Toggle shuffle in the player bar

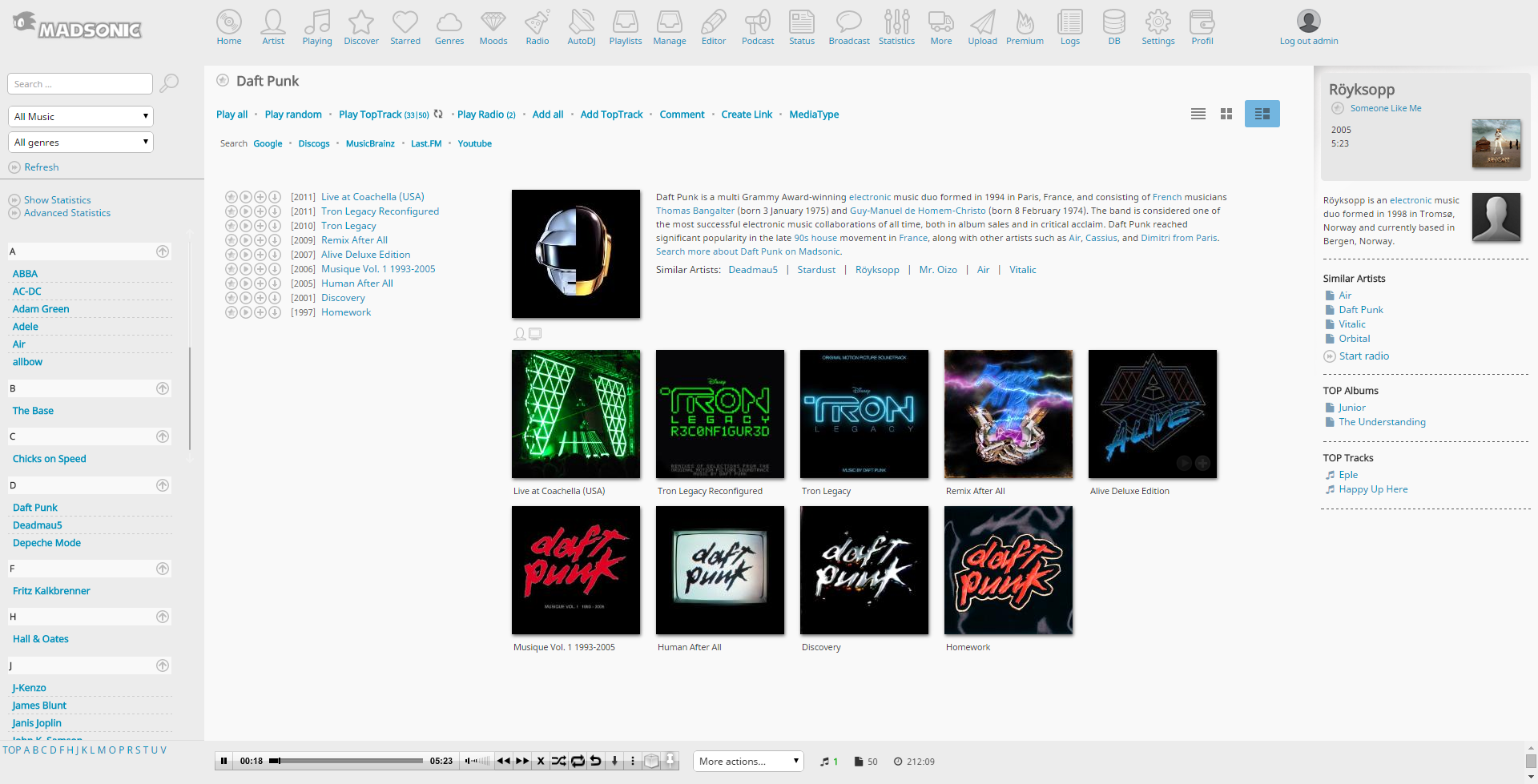pyautogui.click(x=558, y=762)
